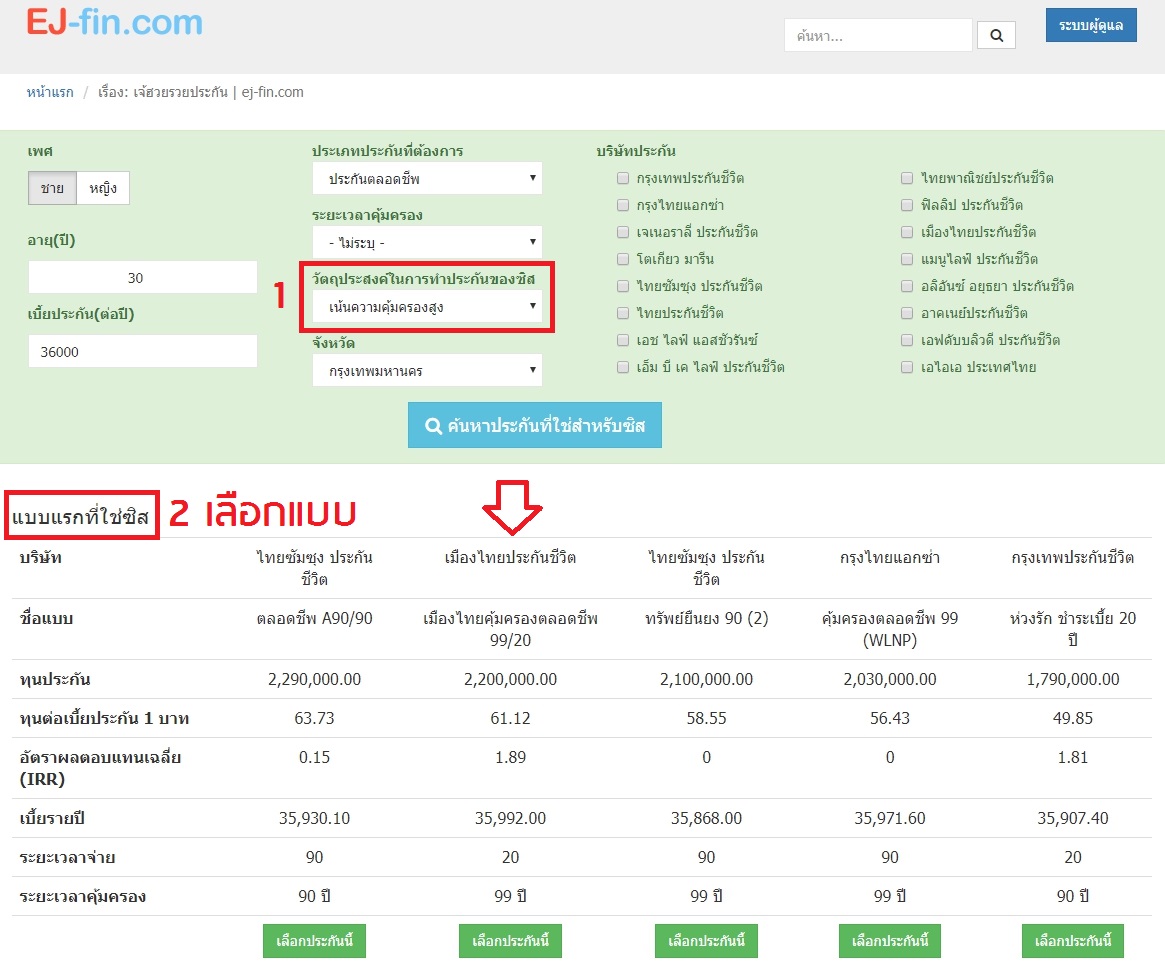The height and width of the screenshot is (967, 1165).
Task: Click the EJ-fin.com logo
Action: coord(114,22)
